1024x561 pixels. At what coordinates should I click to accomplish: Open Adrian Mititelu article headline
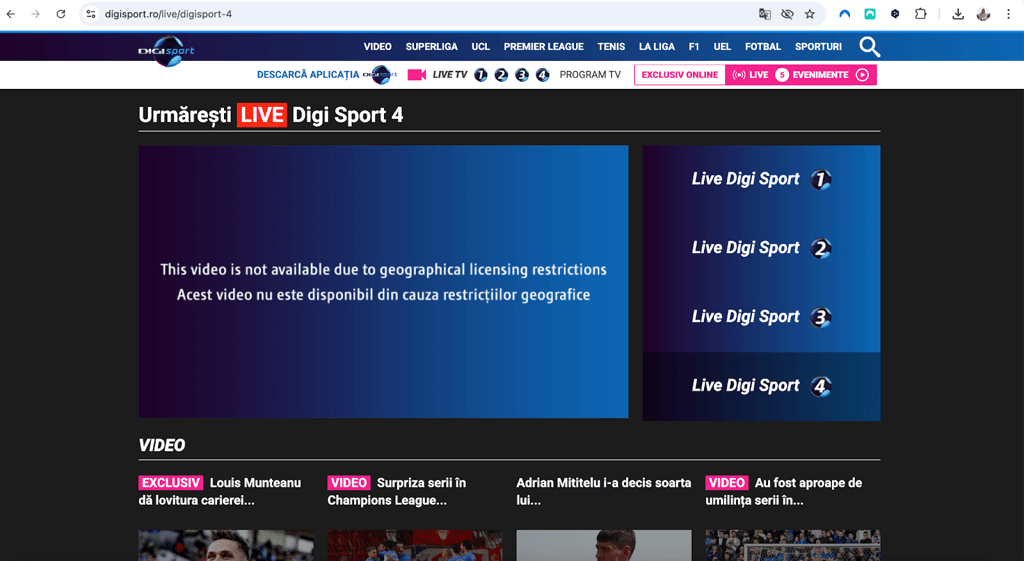(603, 492)
